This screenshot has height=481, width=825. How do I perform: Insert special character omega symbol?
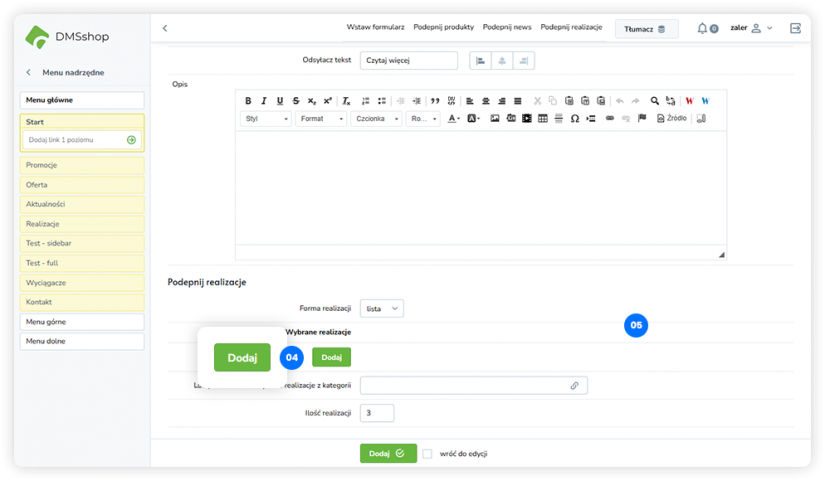(575, 119)
